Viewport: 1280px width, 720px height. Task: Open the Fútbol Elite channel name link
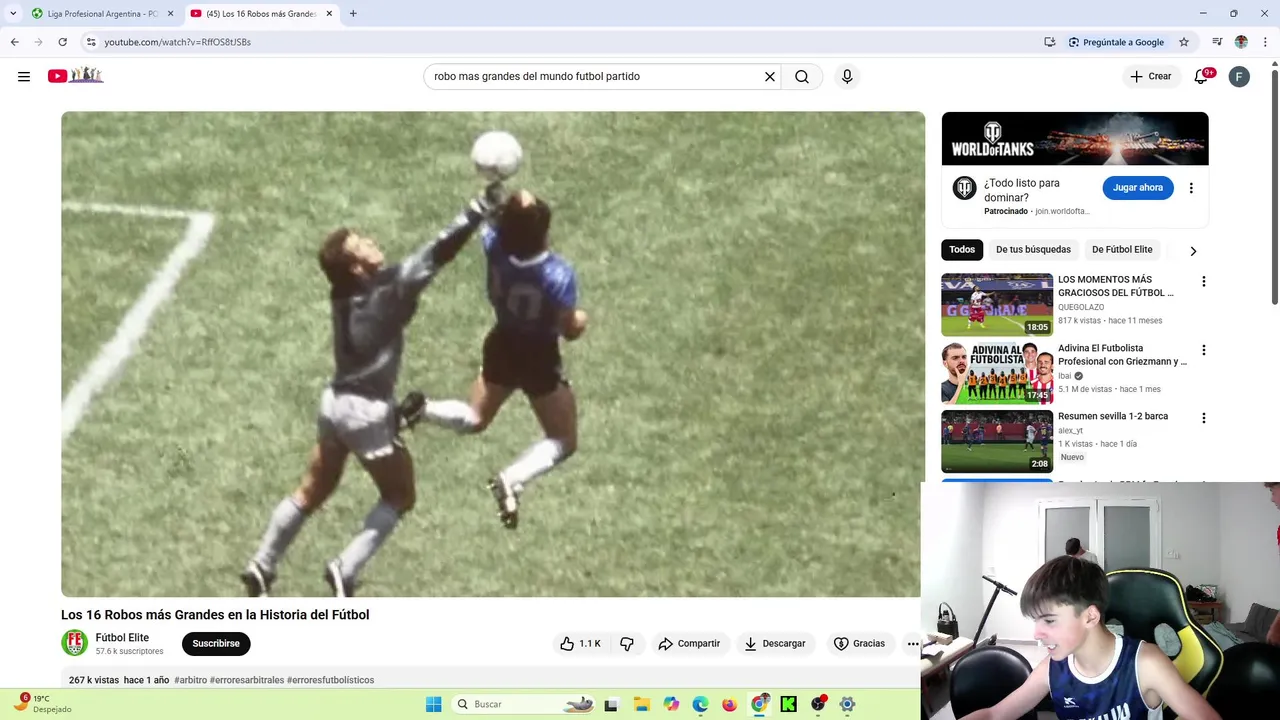[x=122, y=637]
